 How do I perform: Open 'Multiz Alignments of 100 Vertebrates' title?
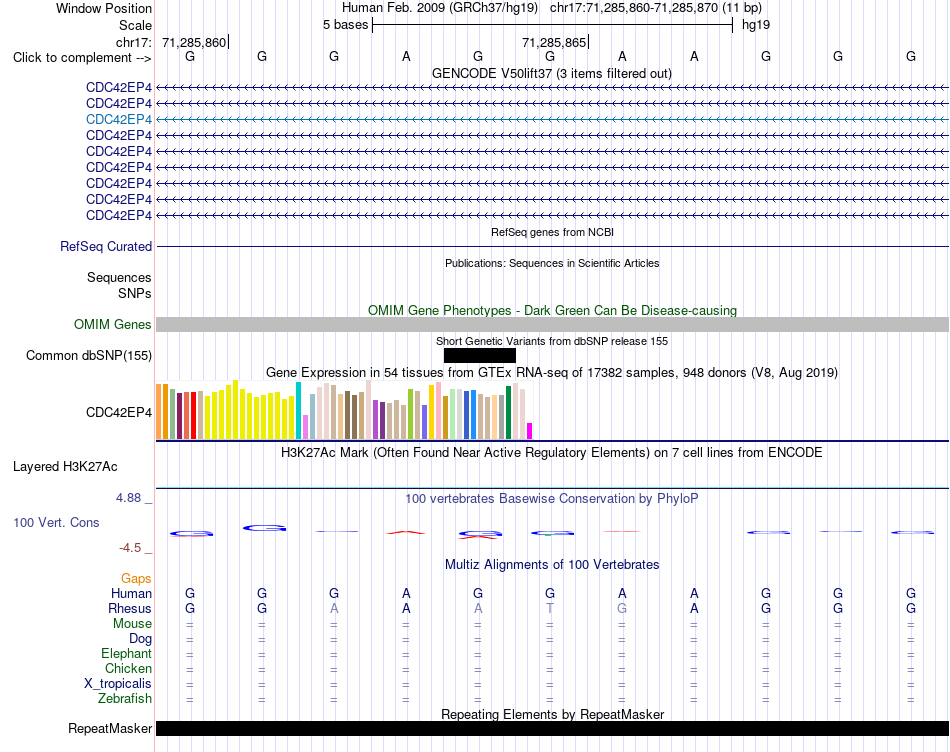552,565
